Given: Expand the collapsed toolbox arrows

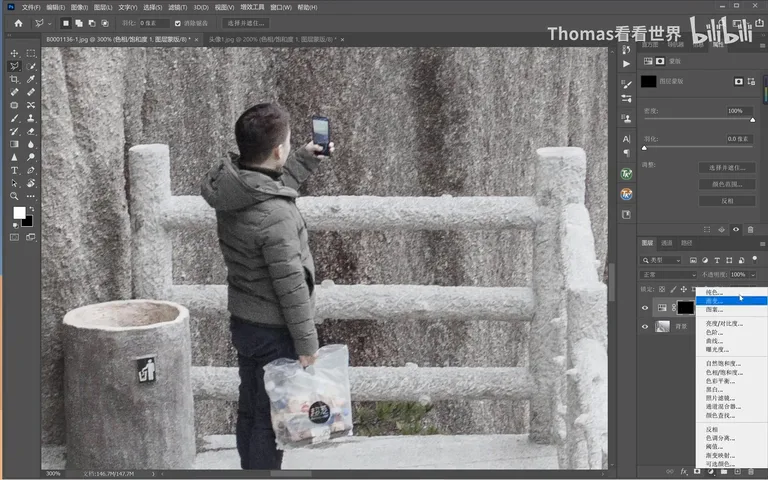Looking at the screenshot, I should (x=8, y=35).
